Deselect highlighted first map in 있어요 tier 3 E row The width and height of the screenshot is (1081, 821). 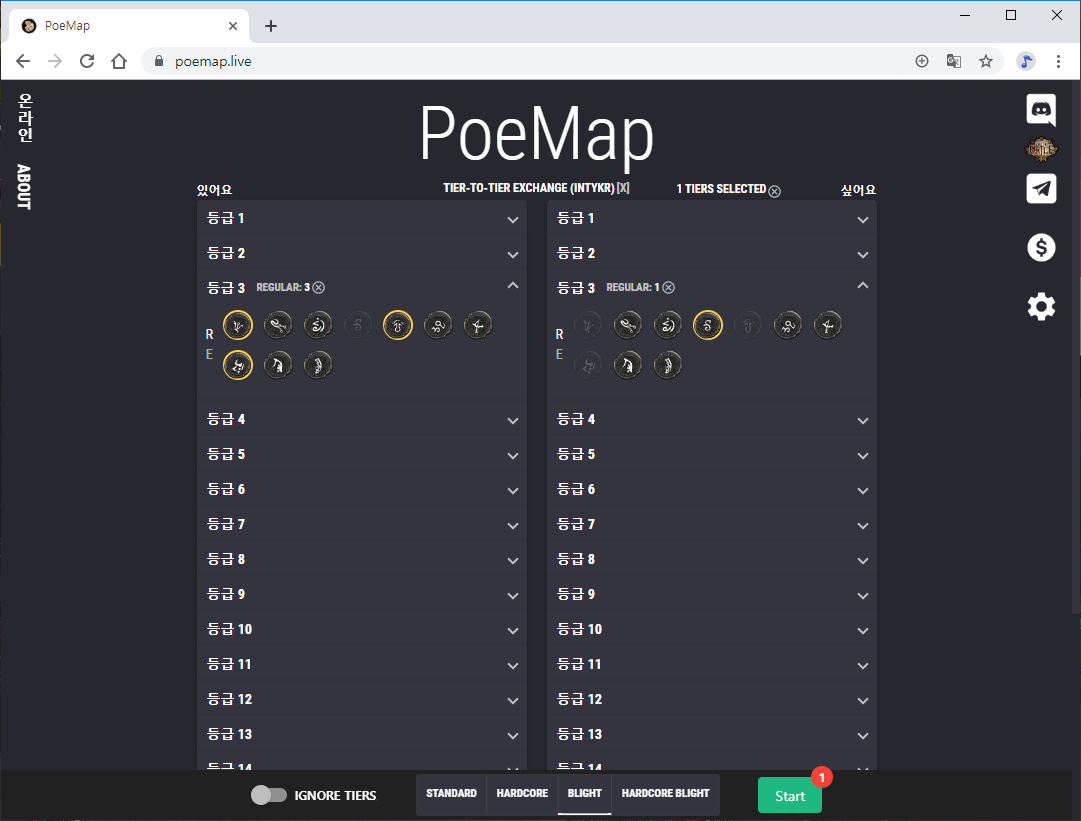point(238,365)
